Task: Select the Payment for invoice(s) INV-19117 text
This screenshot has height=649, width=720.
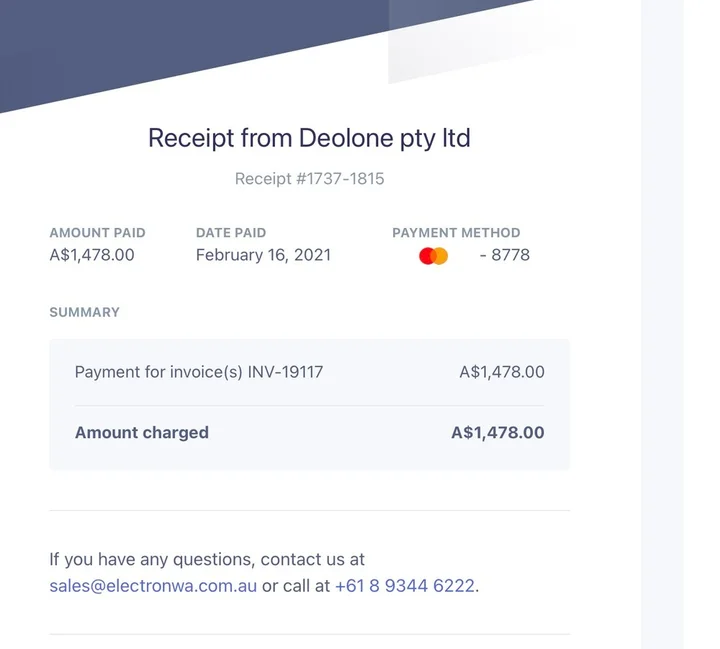Action: (x=199, y=372)
